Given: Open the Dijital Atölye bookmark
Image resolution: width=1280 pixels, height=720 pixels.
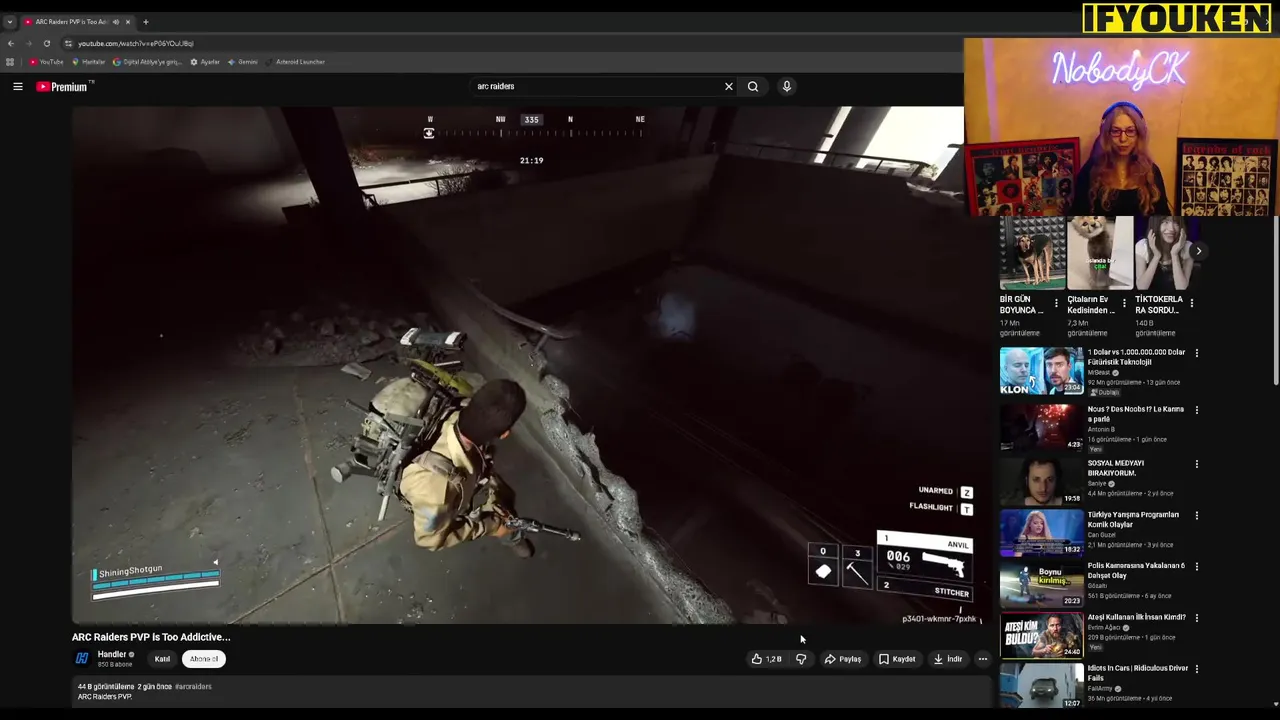Looking at the screenshot, I should pos(147,62).
